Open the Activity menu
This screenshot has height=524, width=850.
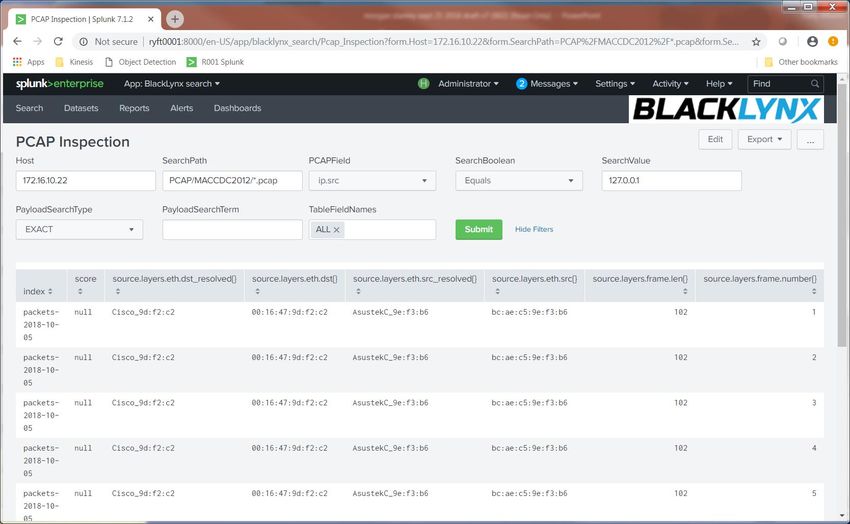tap(670, 83)
